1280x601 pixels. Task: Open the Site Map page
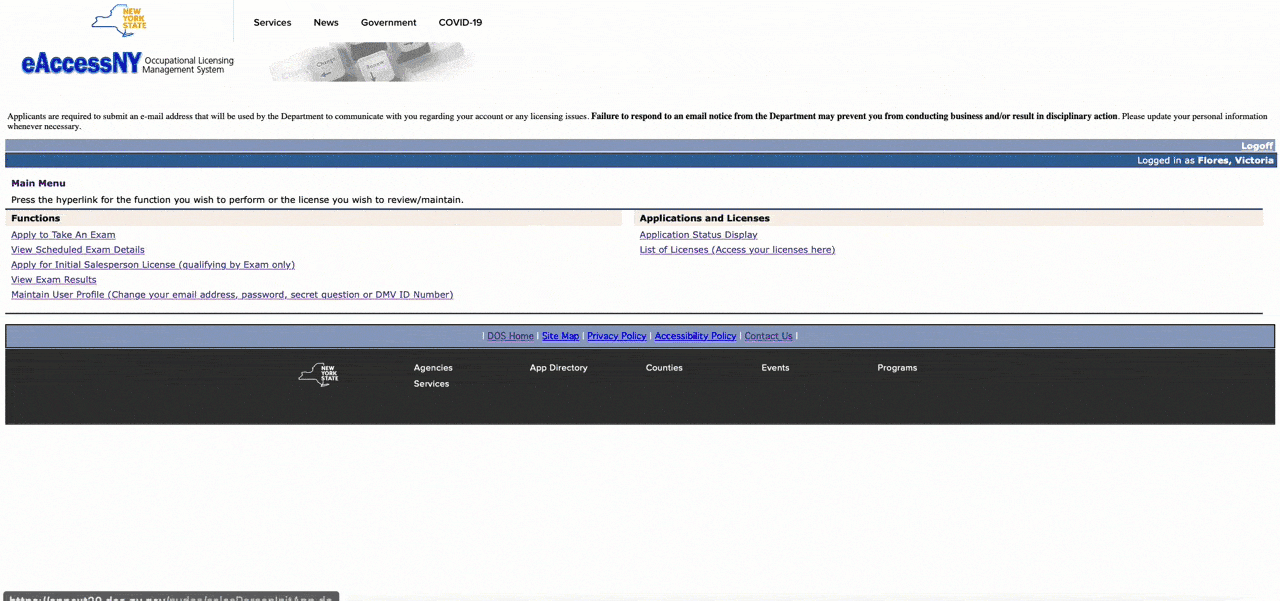click(x=560, y=335)
